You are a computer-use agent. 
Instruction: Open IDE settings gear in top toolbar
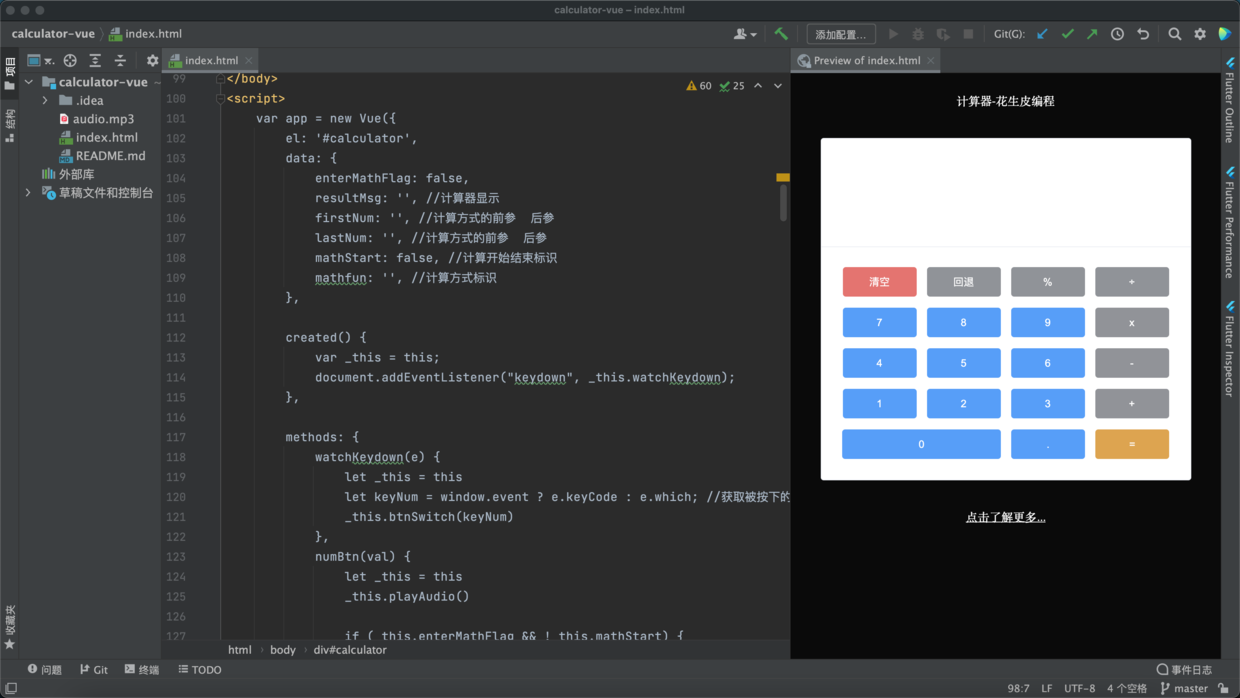point(1200,34)
